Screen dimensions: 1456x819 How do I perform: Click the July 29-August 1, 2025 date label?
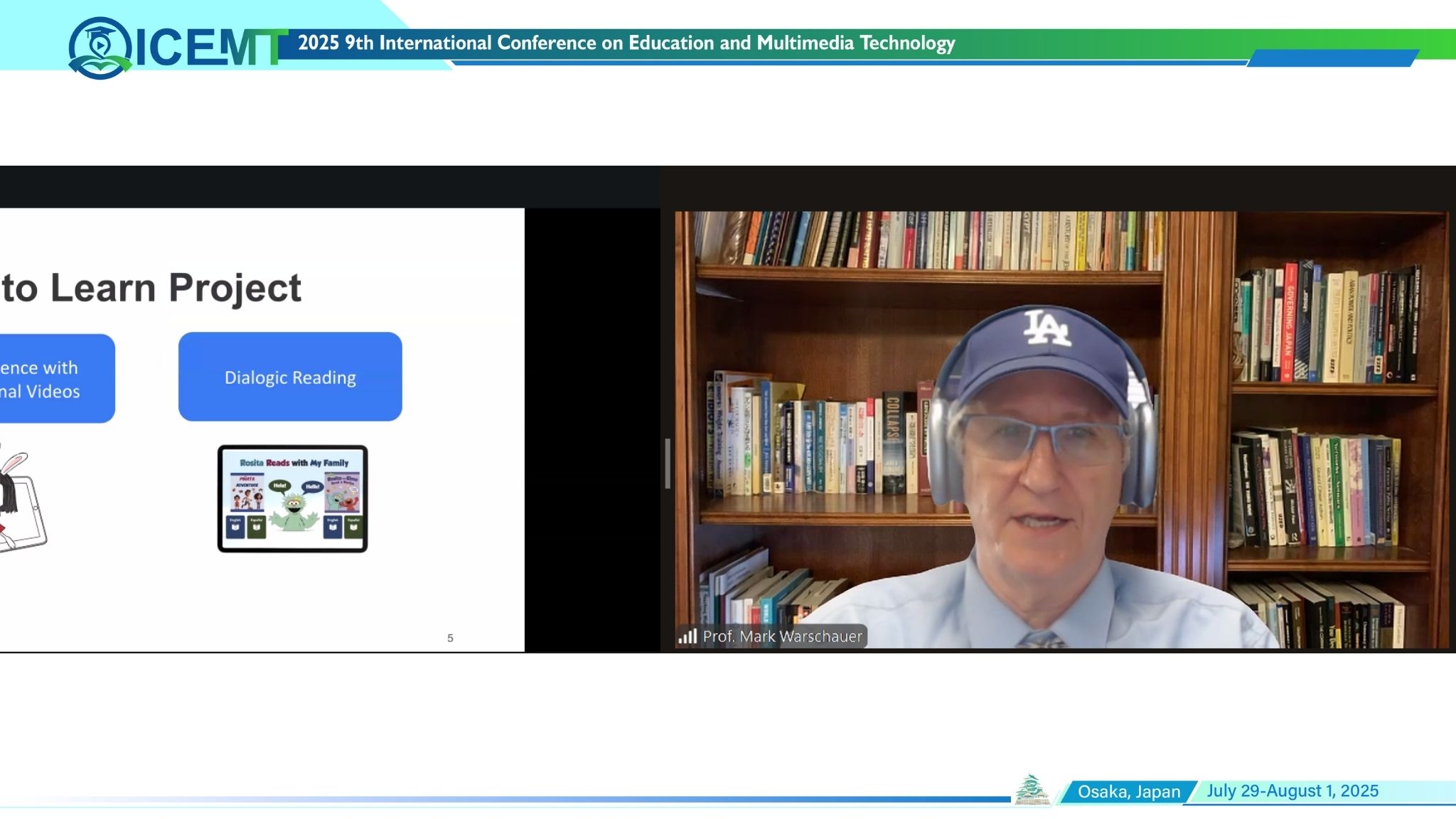tap(1292, 791)
